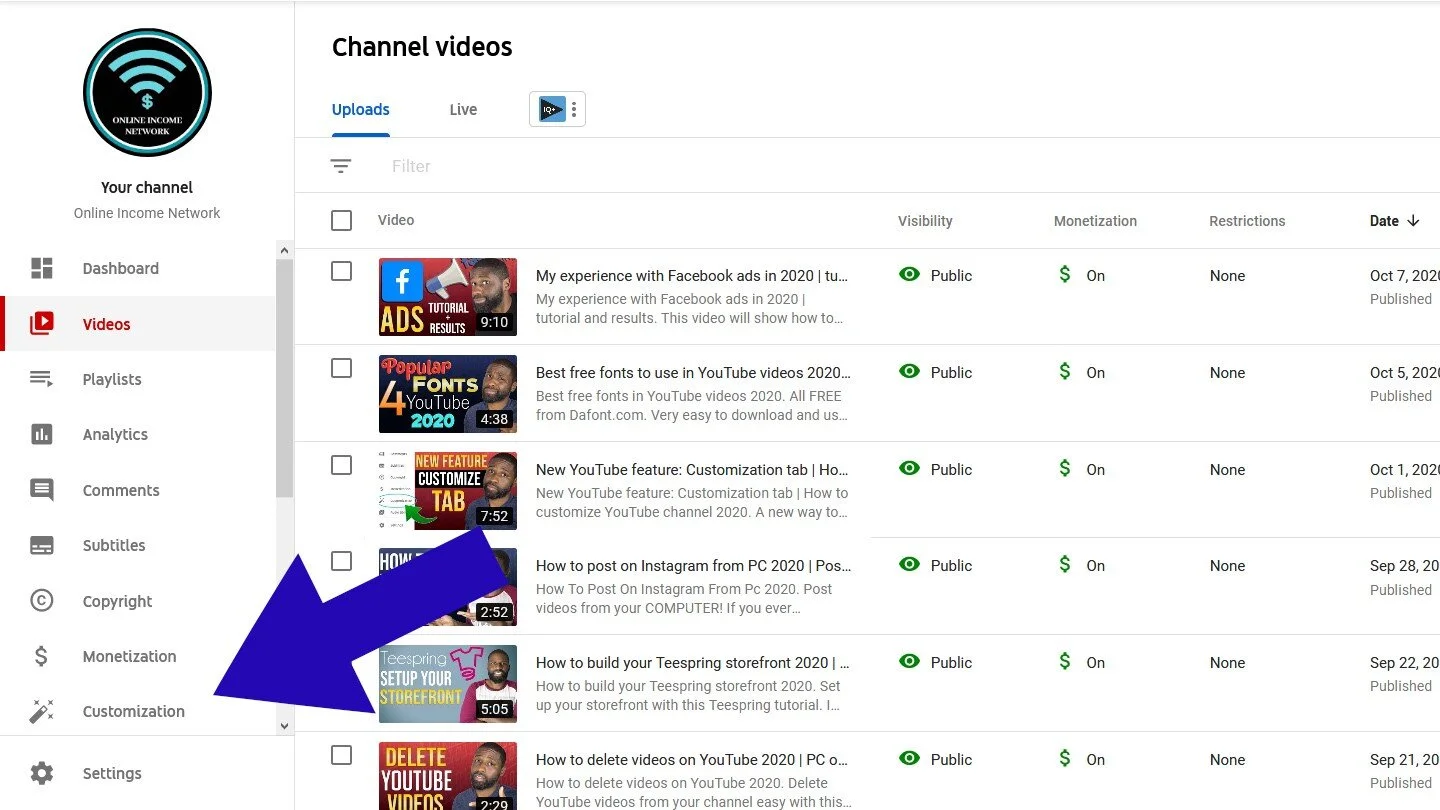The width and height of the screenshot is (1440, 810).
Task: Tick the select-all videos checkbox in header
Action: [x=341, y=220]
